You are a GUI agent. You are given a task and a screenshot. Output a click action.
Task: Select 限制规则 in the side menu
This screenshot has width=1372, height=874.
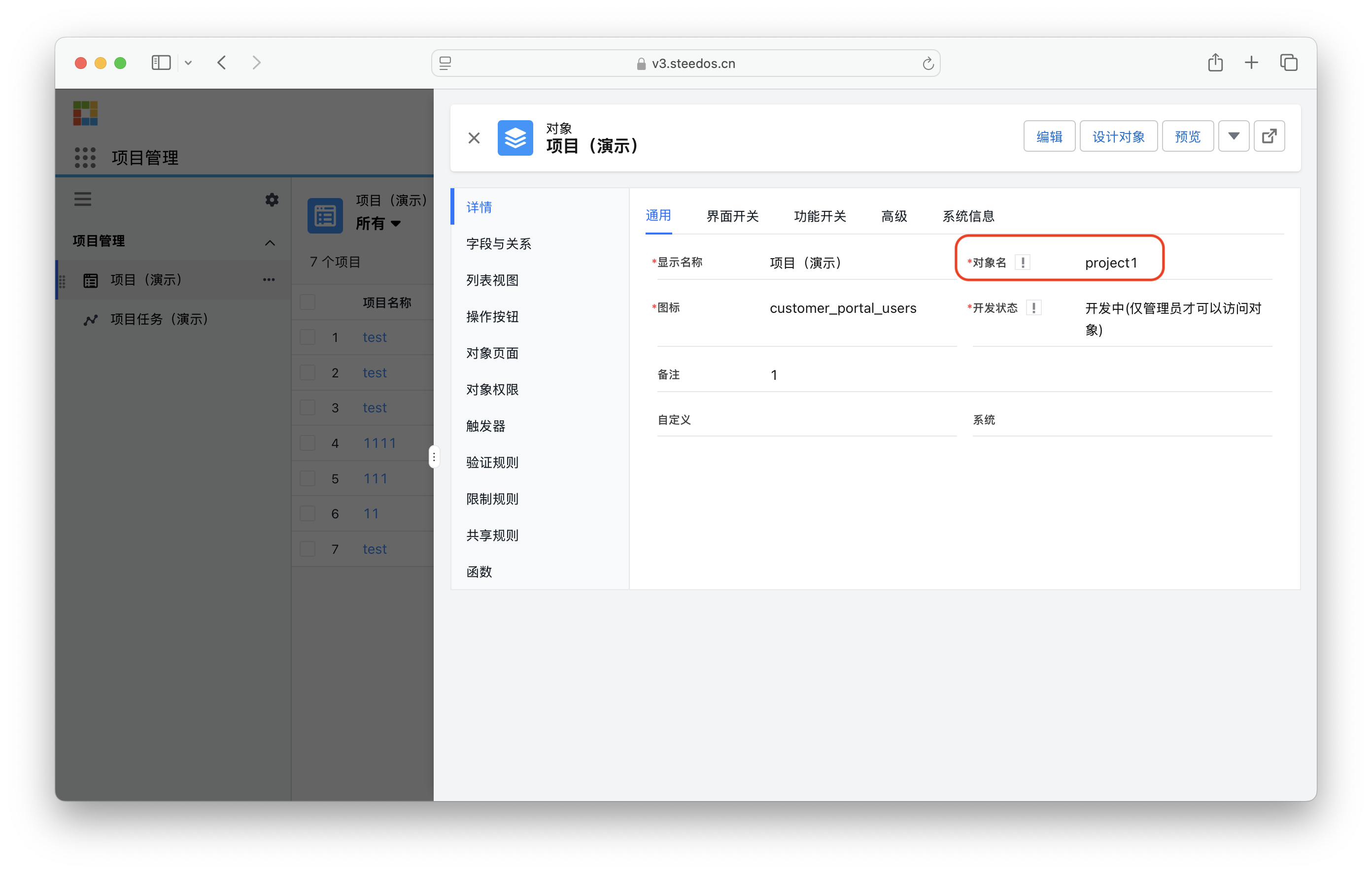click(x=540, y=499)
